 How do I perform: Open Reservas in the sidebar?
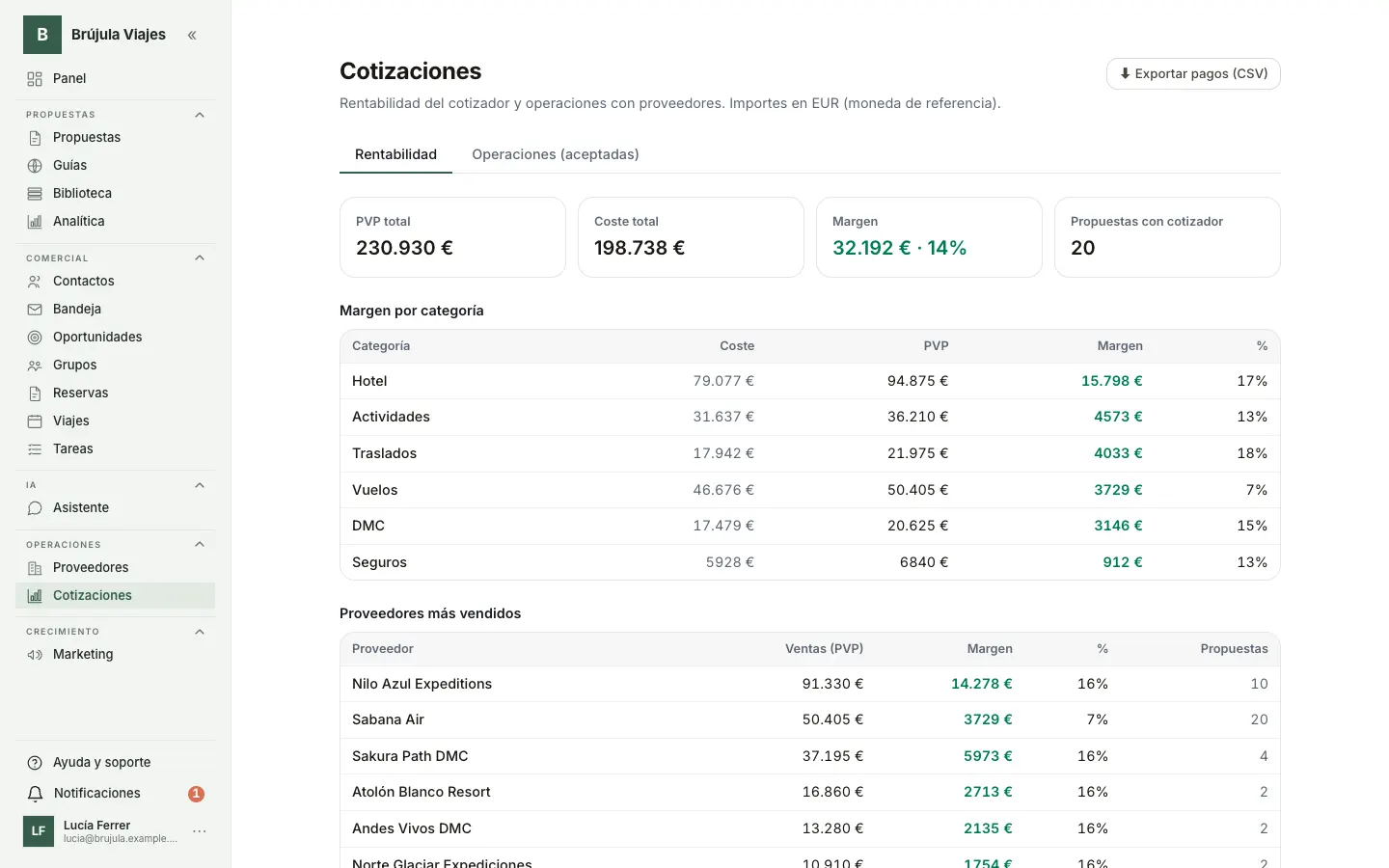point(116,393)
